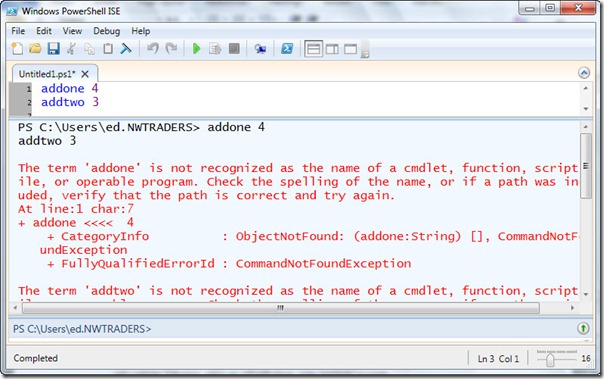Click output horizontal scrollbar thumb
604x379 pixels.
click(x=281, y=308)
